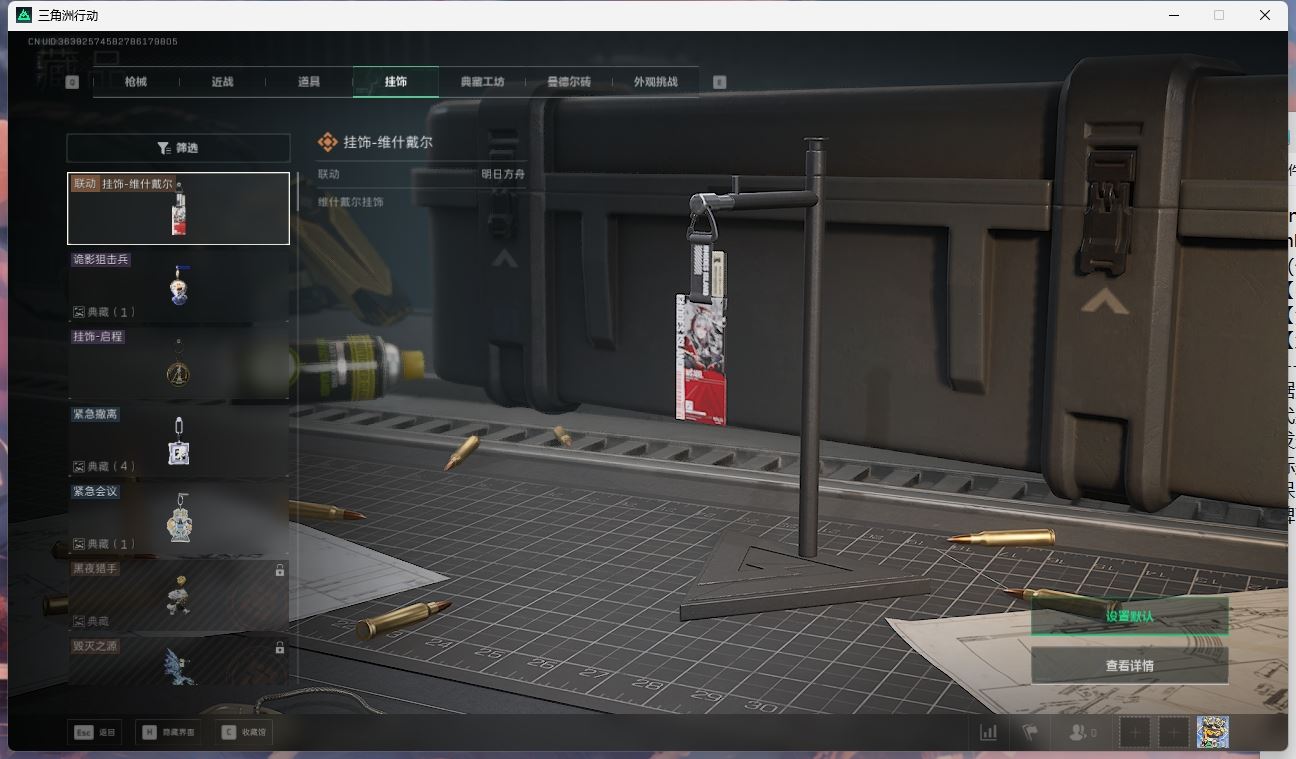Open the statistics bar chart icon
This screenshot has width=1296, height=759.
(x=988, y=732)
